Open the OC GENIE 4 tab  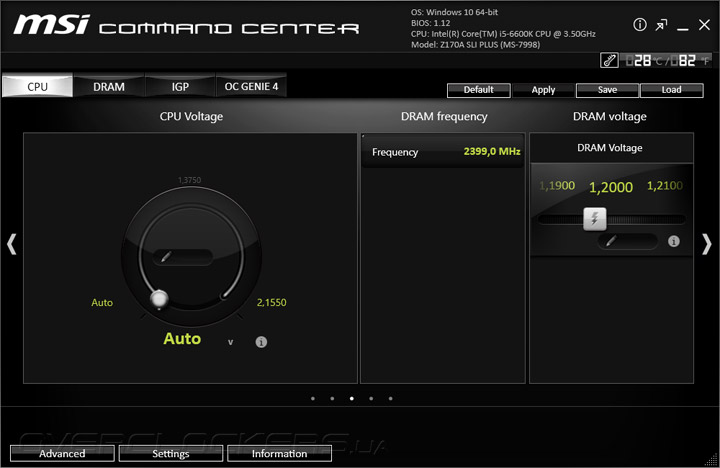(251, 86)
